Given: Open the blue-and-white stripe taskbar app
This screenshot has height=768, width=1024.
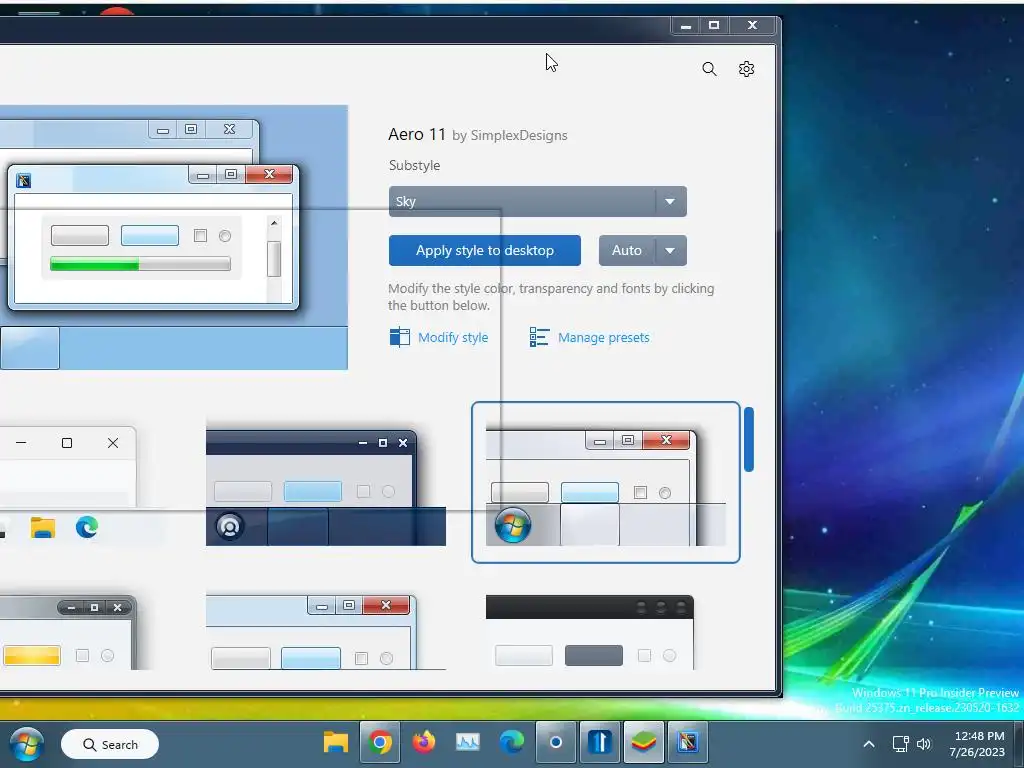Looking at the screenshot, I should [600, 743].
